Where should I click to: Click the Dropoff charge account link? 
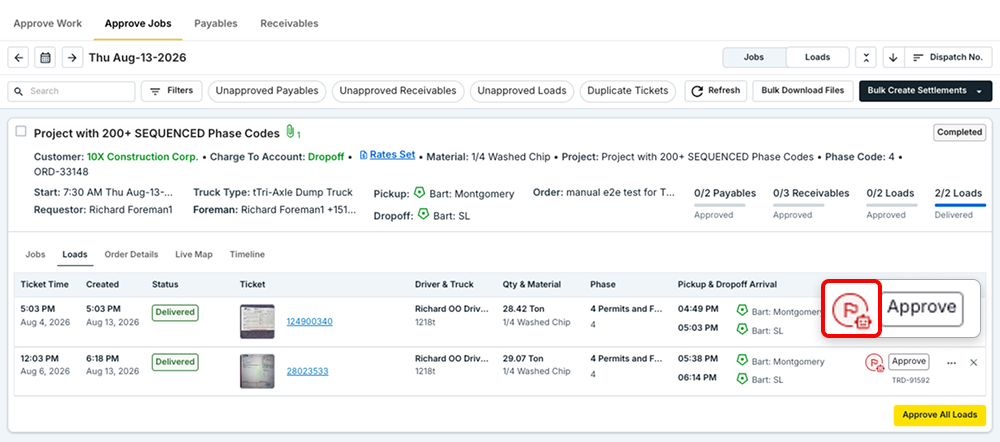pyautogui.click(x=326, y=156)
